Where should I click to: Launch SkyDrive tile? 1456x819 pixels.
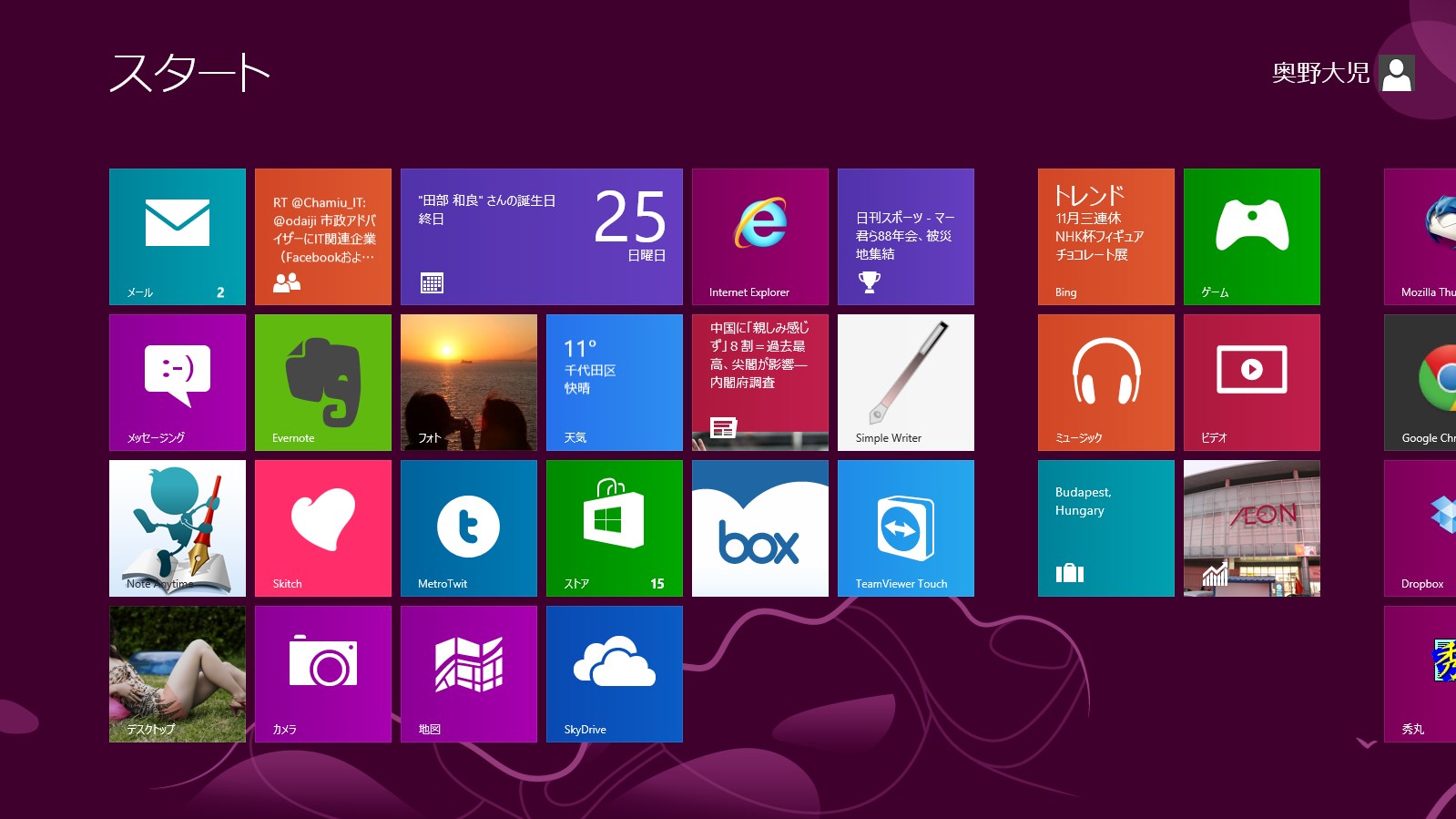pyautogui.click(x=615, y=674)
